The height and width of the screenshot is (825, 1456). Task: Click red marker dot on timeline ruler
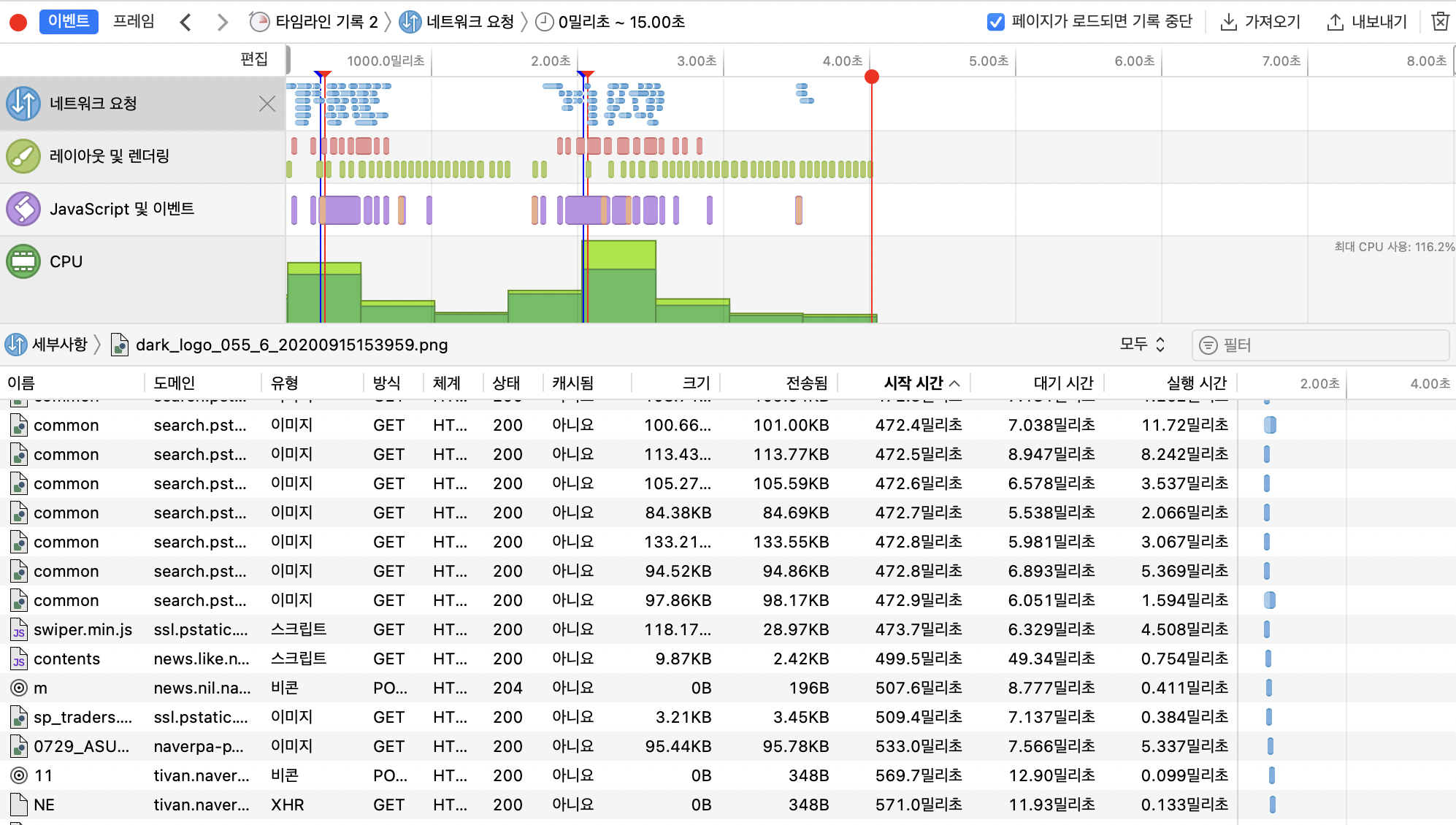(871, 77)
